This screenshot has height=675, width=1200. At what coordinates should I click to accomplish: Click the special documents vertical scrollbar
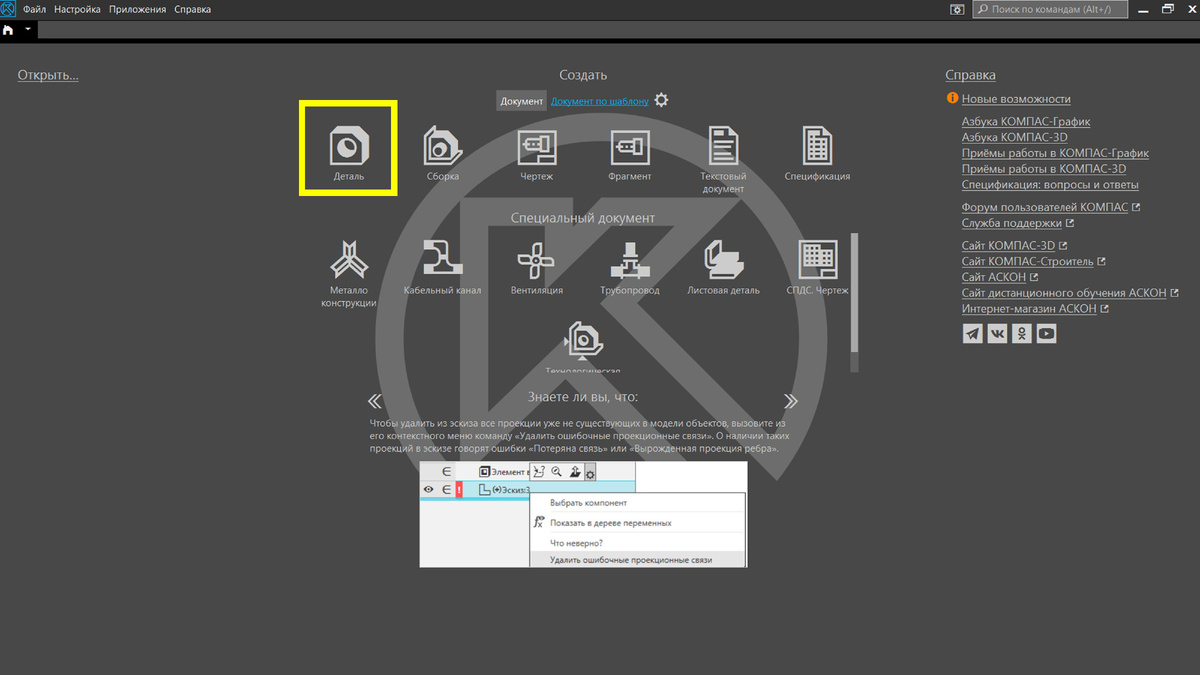coord(854,302)
